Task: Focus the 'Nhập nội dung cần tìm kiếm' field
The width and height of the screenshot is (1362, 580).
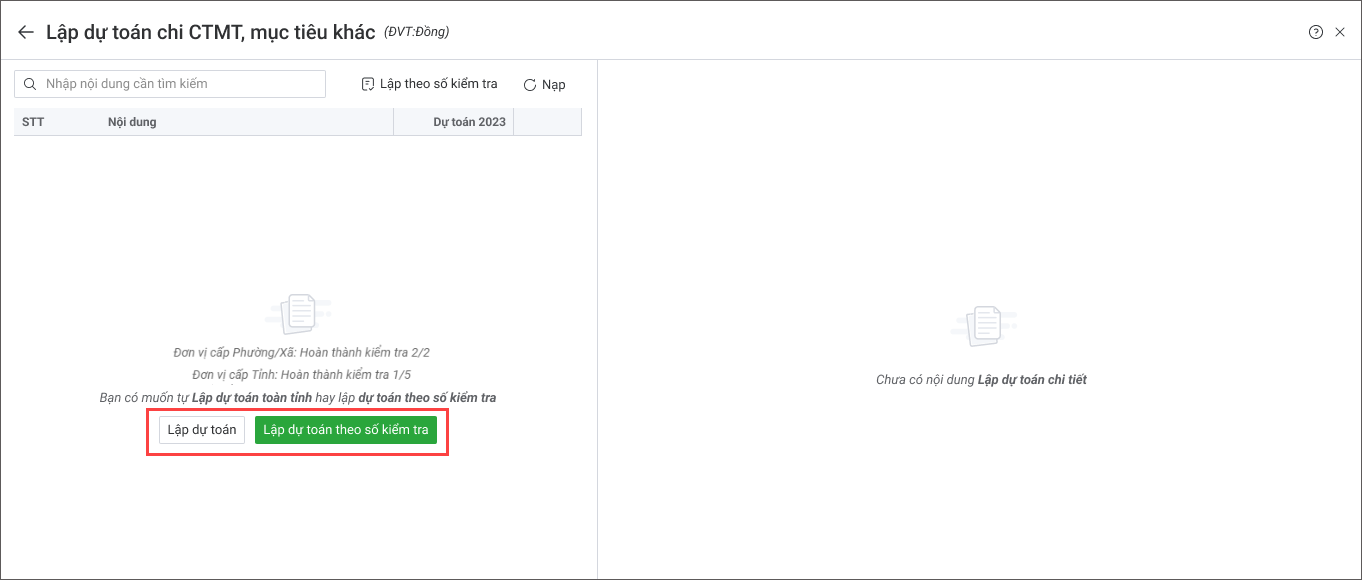Action: [x=180, y=84]
